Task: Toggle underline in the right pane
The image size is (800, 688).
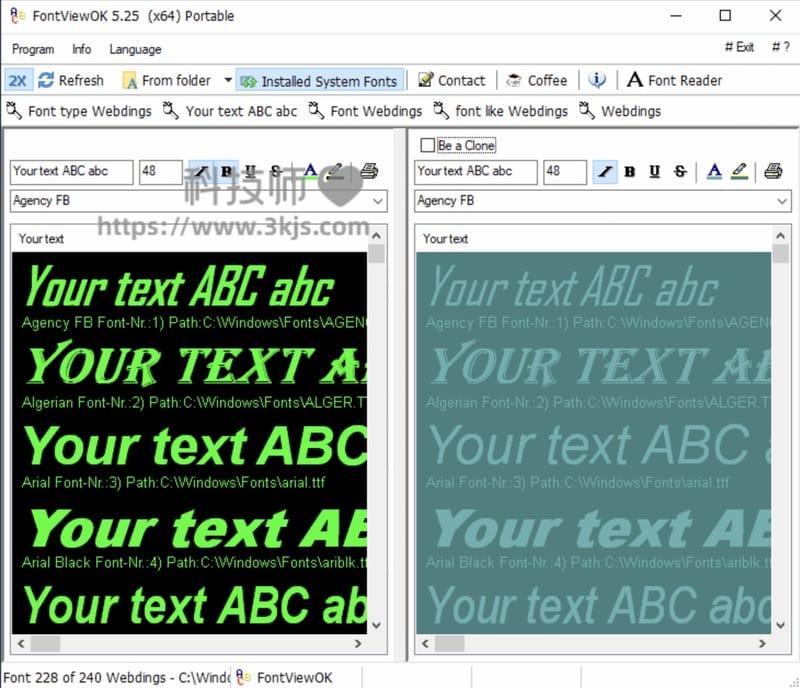Action: pos(655,171)
